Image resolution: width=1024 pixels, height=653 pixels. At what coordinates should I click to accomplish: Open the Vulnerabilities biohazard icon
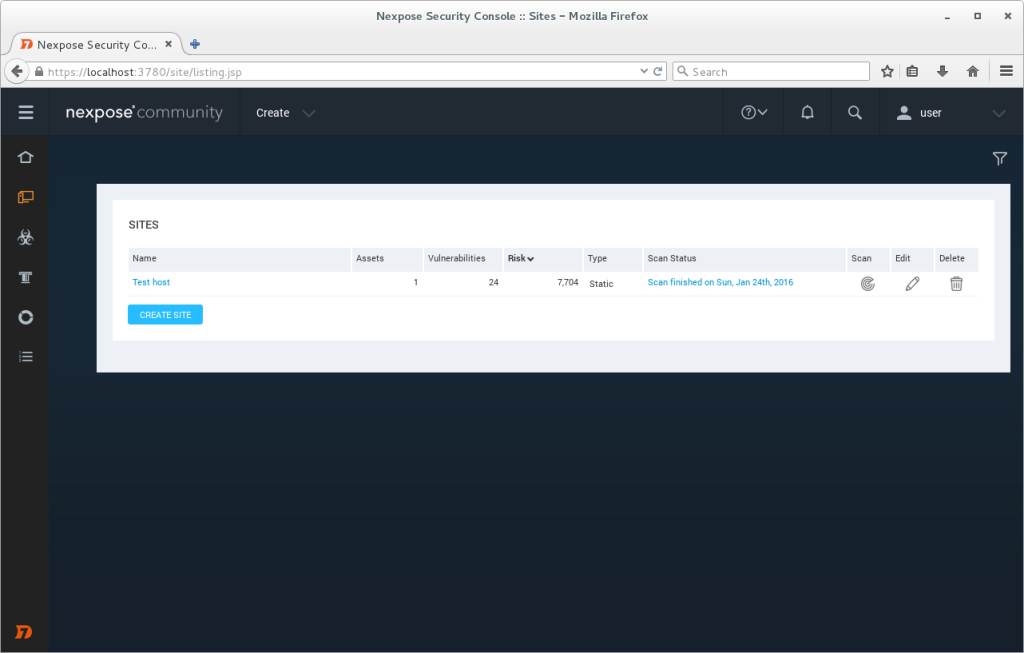click(x=25, y=237)
